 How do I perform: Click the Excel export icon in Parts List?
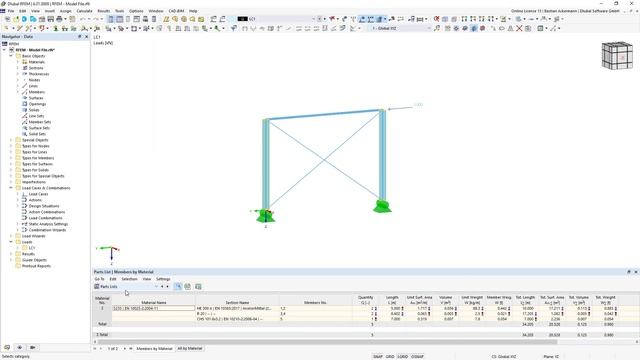[x=198, y=287]
